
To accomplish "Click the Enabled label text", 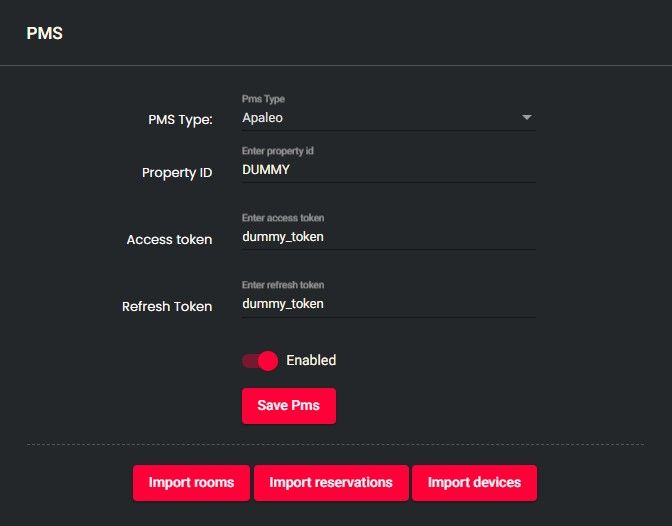I will pyautogui.click(x=311, y=360).
